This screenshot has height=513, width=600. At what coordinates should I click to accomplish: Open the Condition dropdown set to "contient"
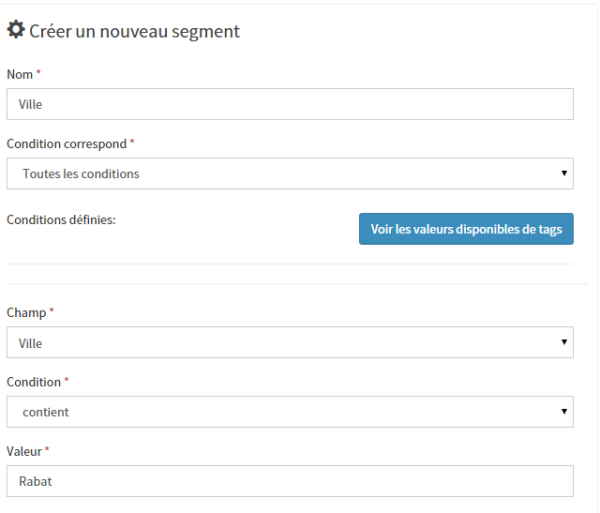[290, 411]
